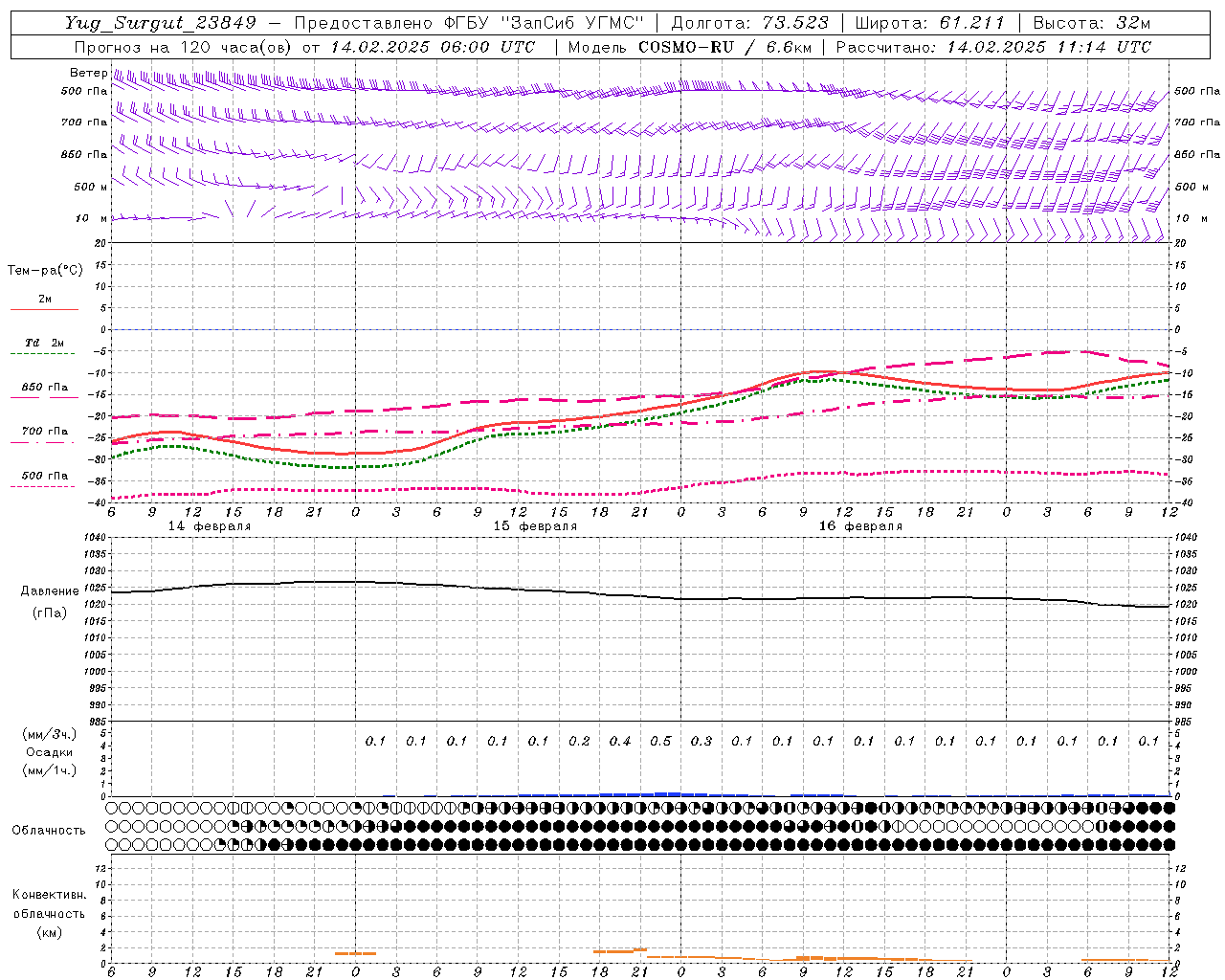The width and height of the screenshot is (1225, 980).
Task: Click the 850 гПа temperature legend entry
Action: click(x=45, y=388)
